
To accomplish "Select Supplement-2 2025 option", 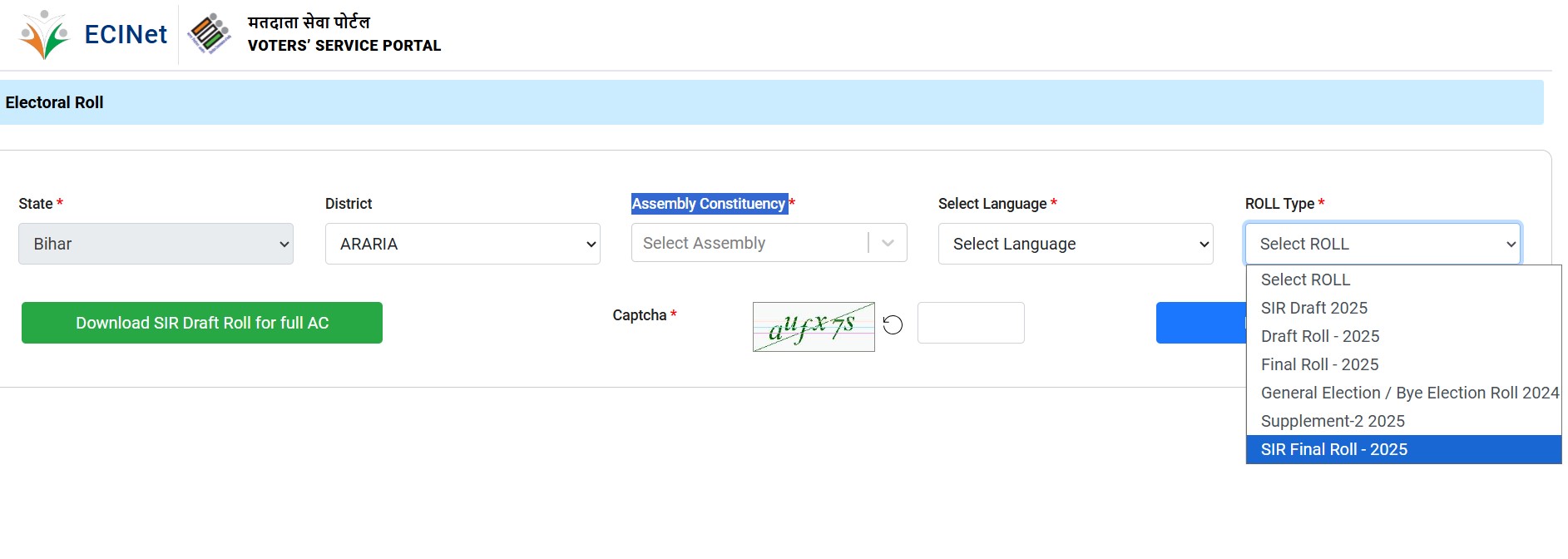I will pos(1332,421).
